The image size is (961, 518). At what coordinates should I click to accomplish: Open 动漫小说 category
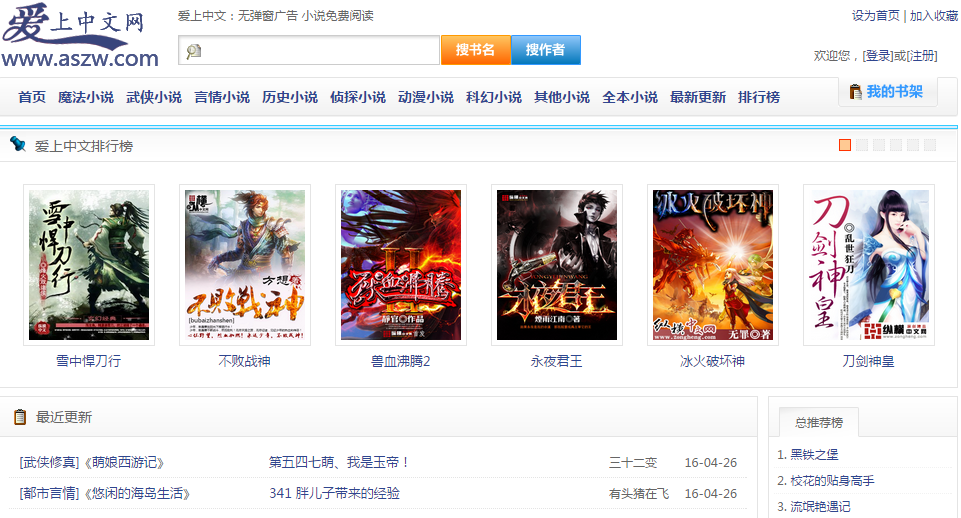(426, 97)
